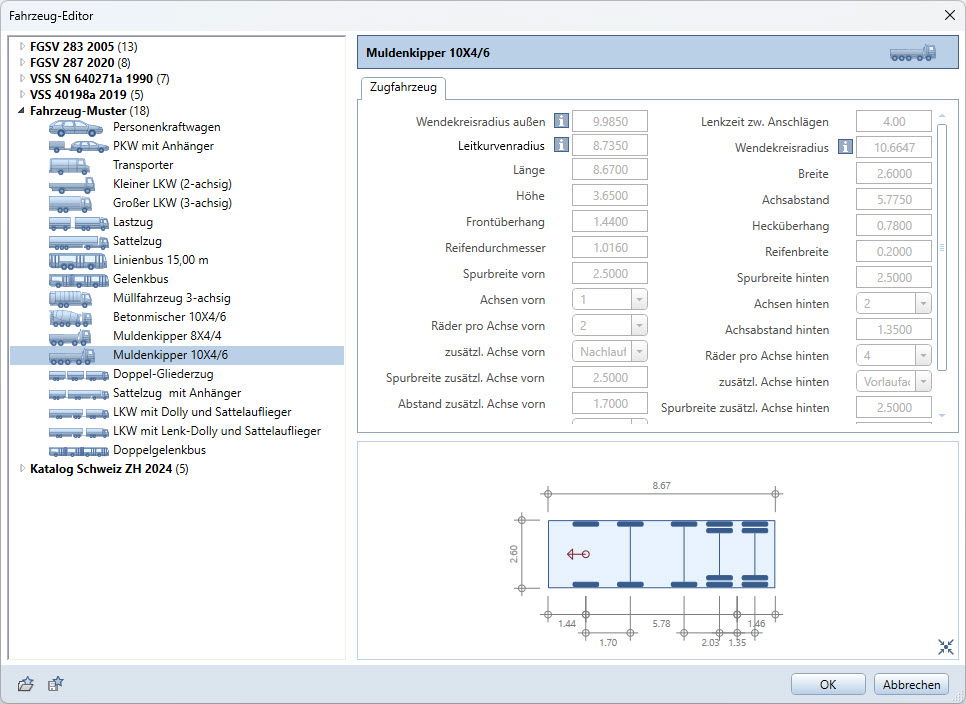
Task: Click the Reifenbreite field 0.2000
Action: 894,251
